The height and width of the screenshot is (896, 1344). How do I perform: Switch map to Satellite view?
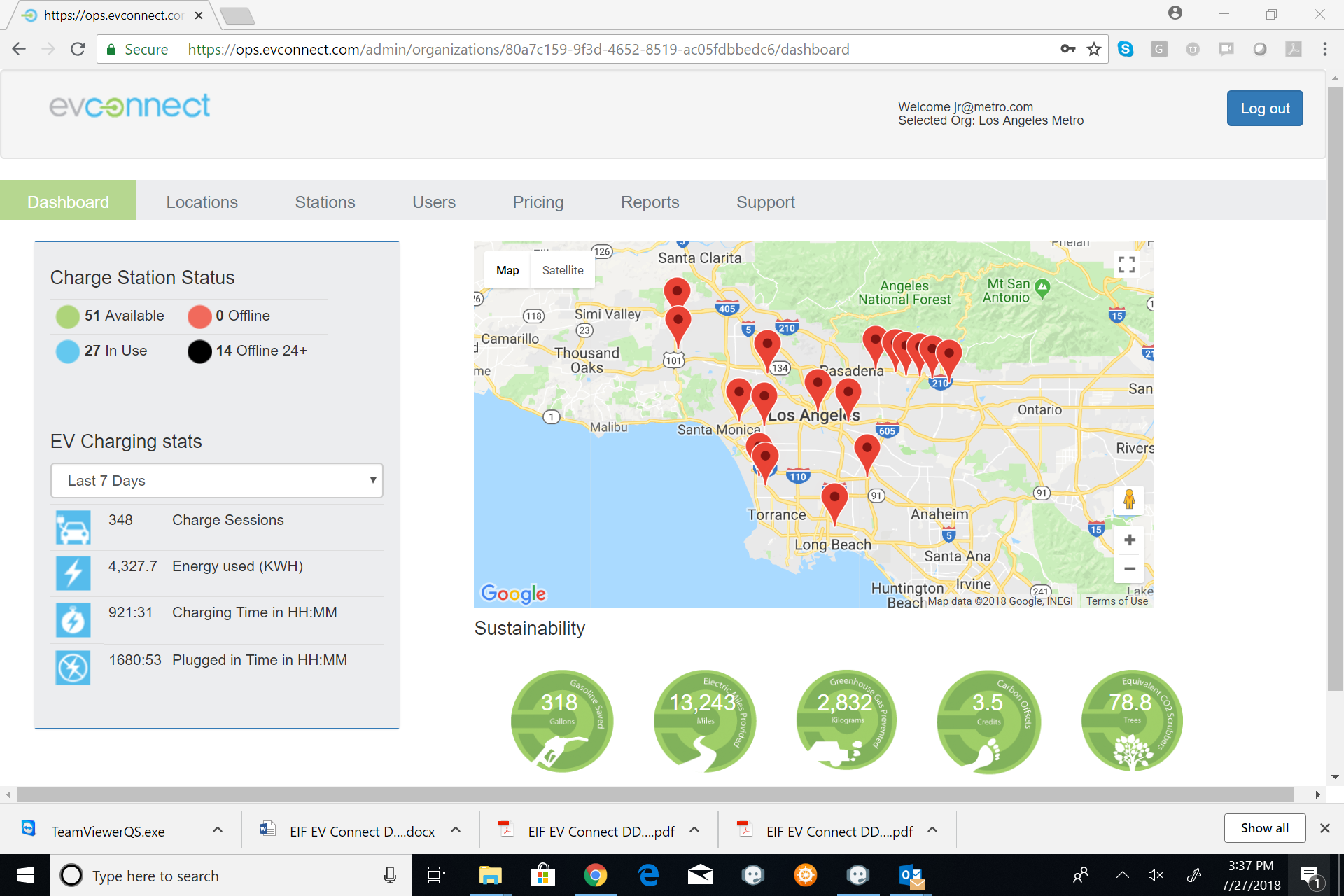click(x=562, y=270)
